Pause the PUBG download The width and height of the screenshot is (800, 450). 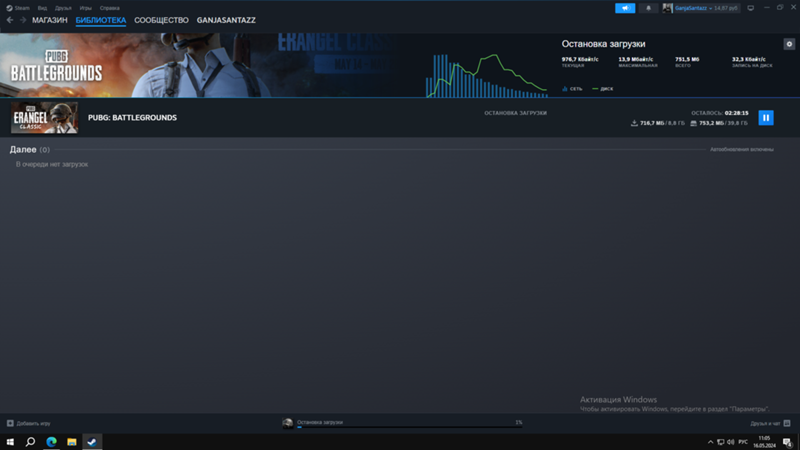[765, 118]
